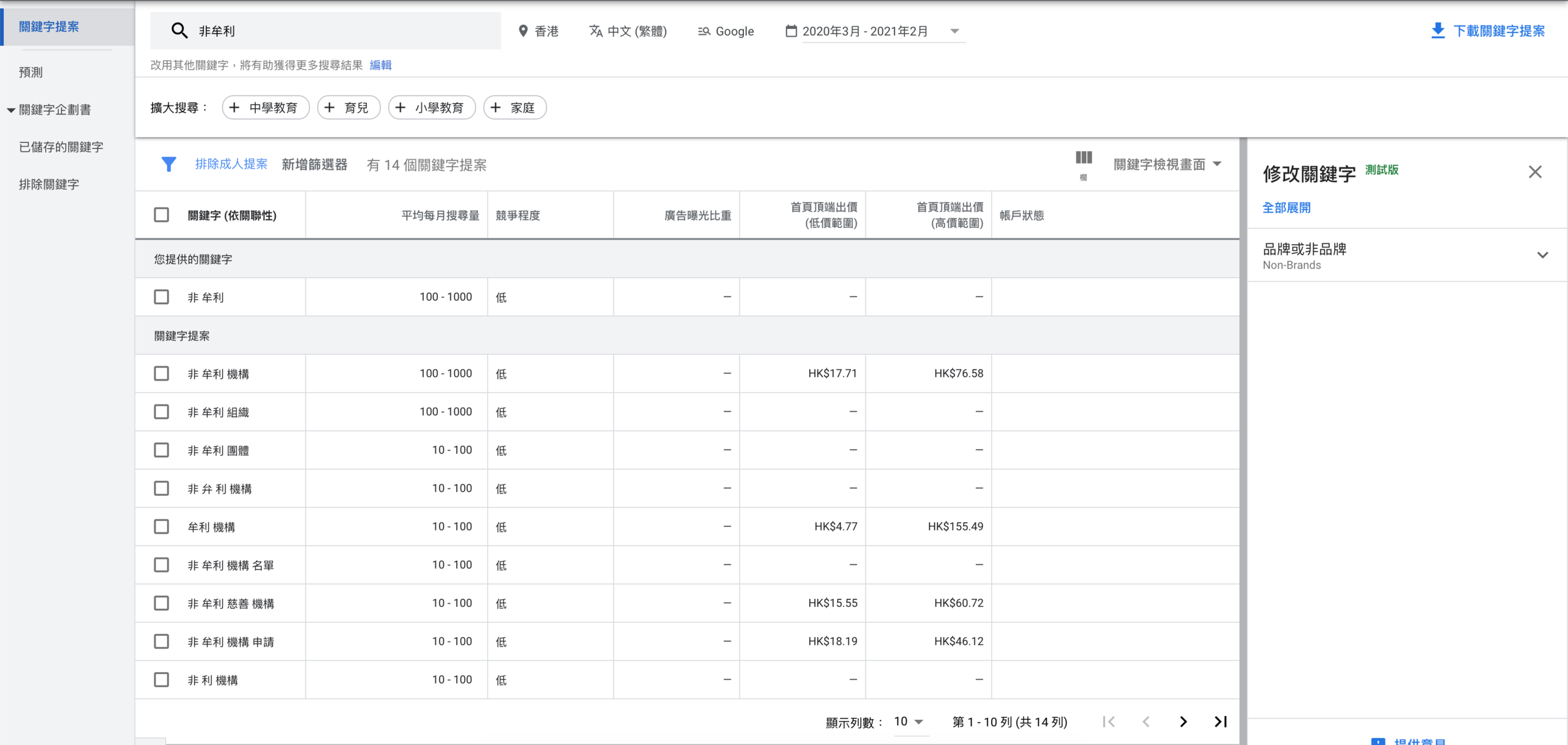This screenshot has height=745, width=1568.
Task: Open 已儲存的關鍵字 in the sidebar
Action: click(x=61, y=147)
